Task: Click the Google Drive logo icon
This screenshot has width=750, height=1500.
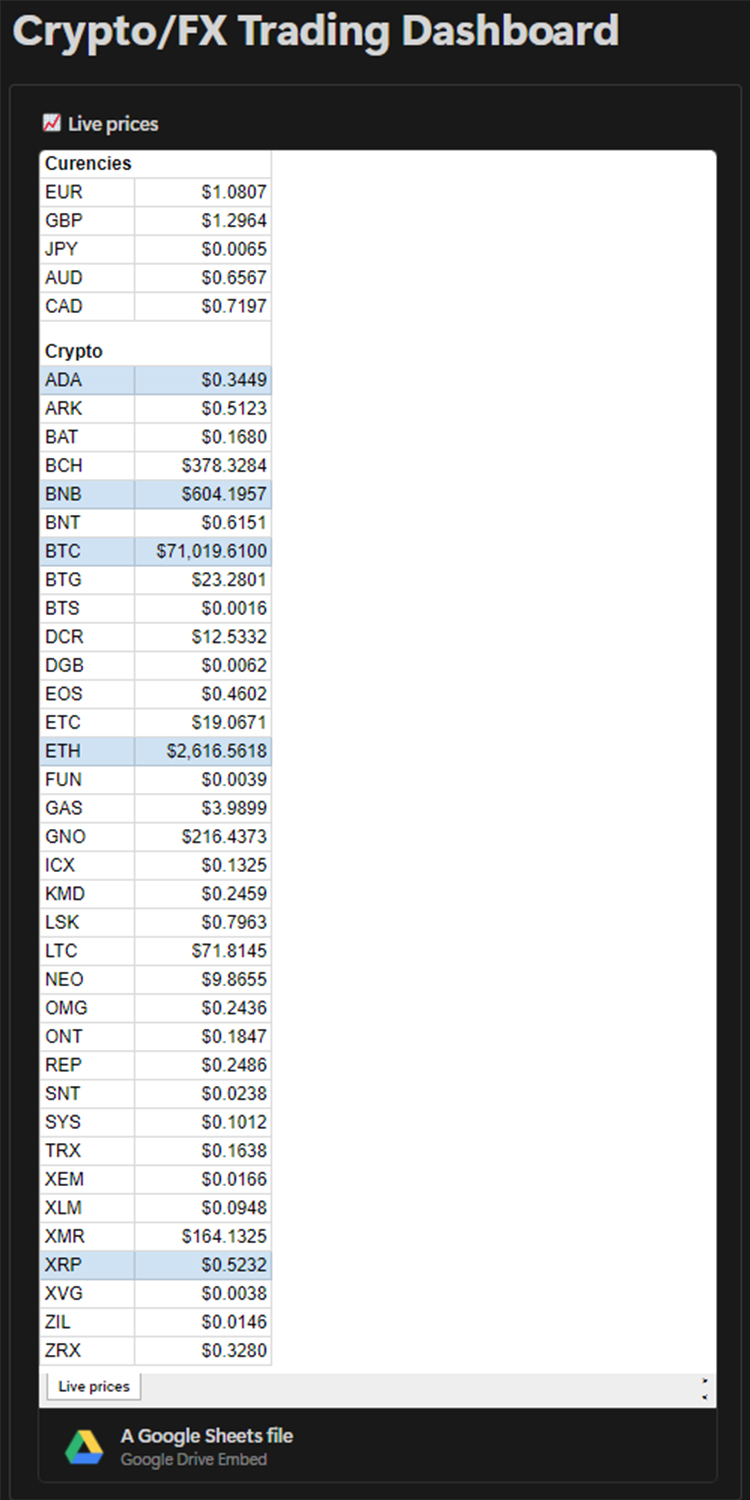Action: point(84,1447)
